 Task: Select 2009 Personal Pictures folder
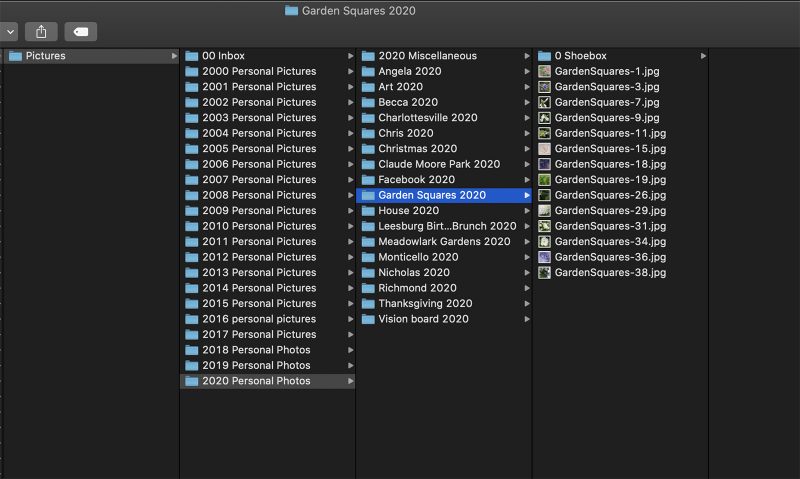268,211
